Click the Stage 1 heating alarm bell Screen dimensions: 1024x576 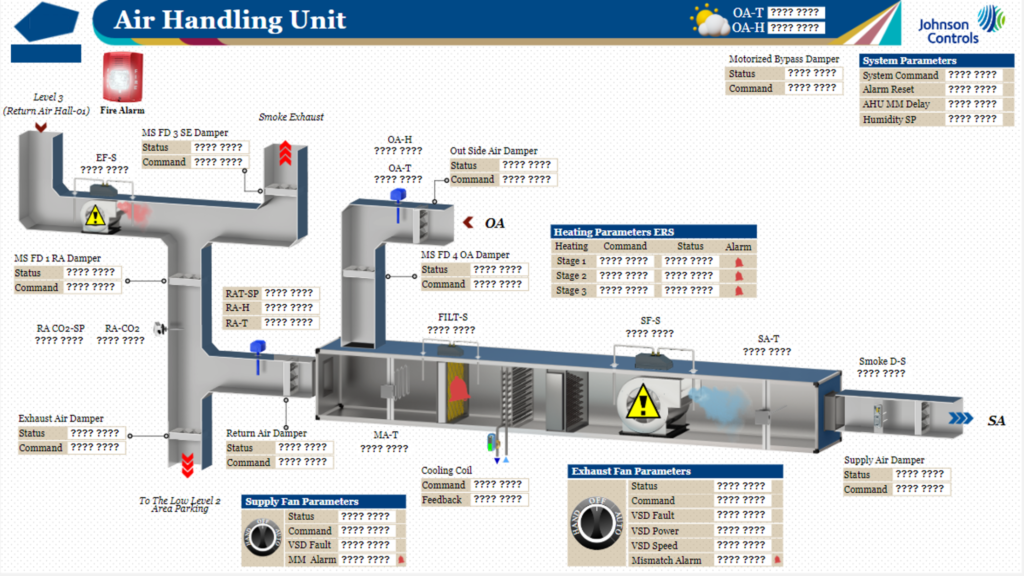[x=739, y=261]
